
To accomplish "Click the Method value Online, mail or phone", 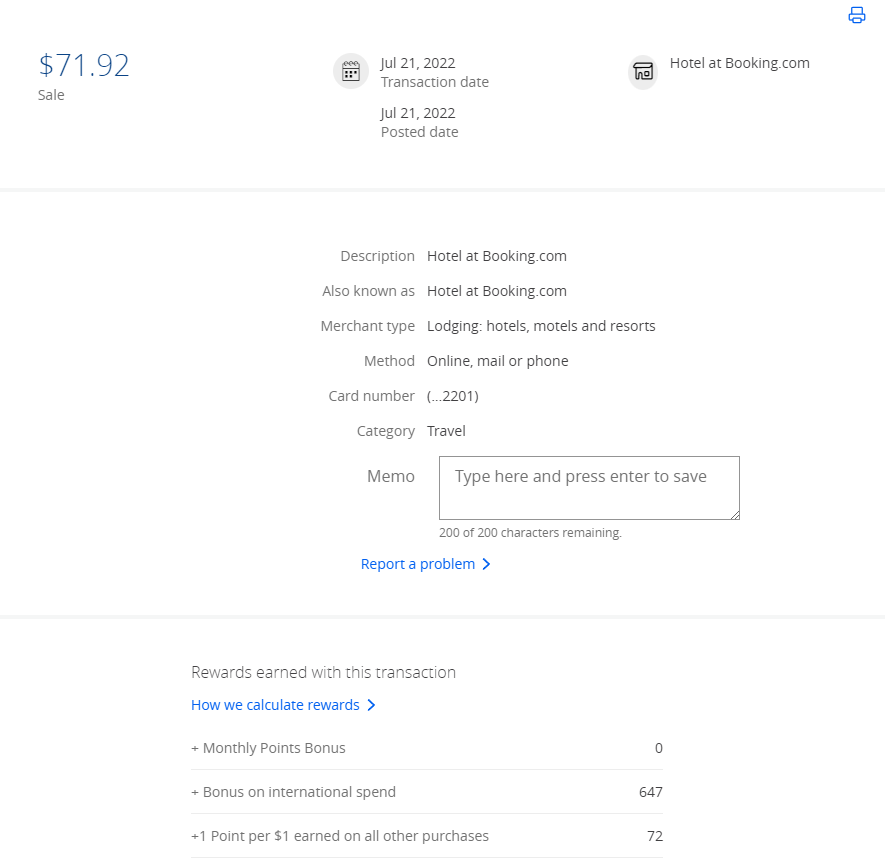I will point(497,361).
